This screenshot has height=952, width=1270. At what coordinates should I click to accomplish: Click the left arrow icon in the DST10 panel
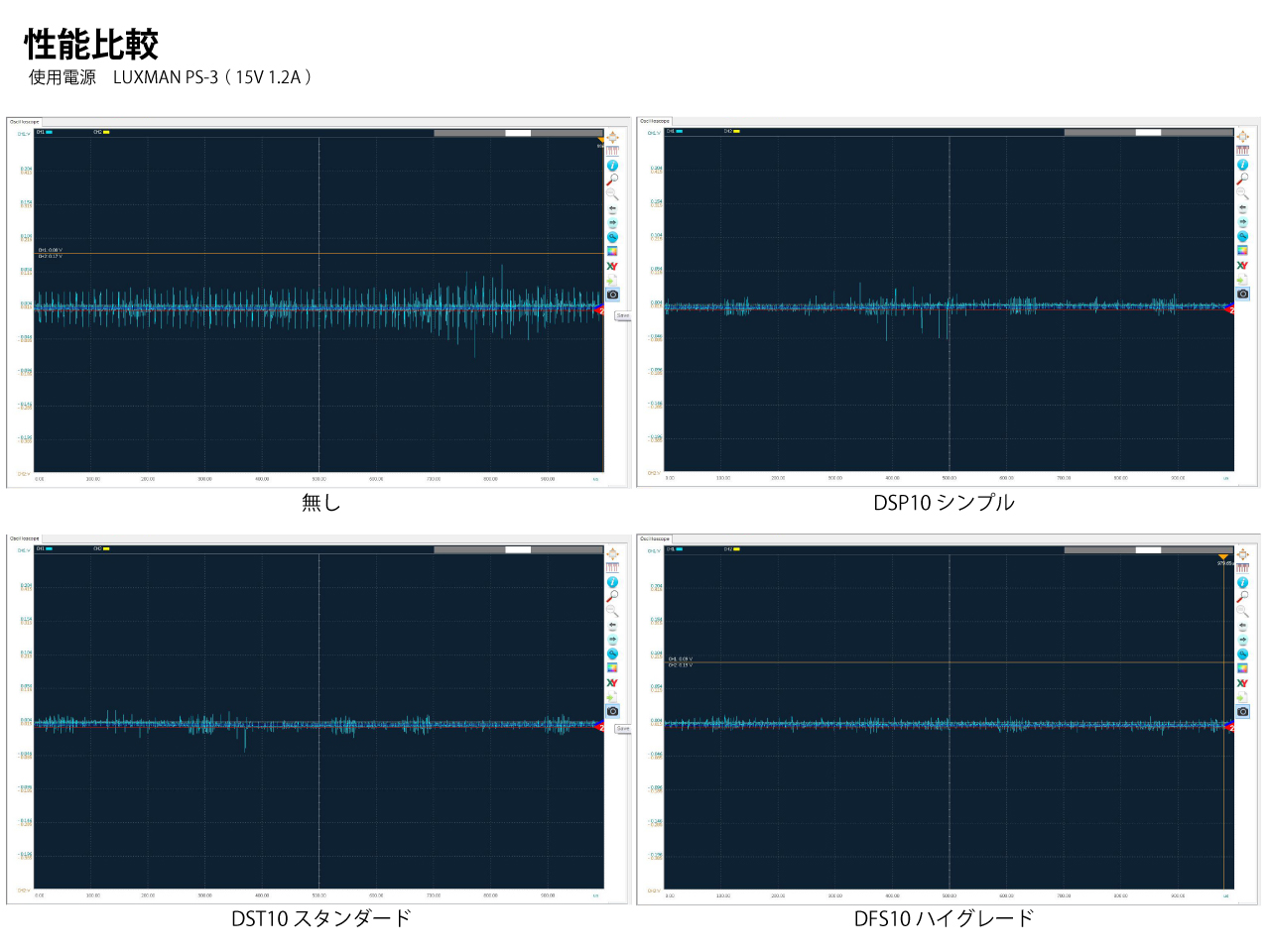[x=612, y=626]
